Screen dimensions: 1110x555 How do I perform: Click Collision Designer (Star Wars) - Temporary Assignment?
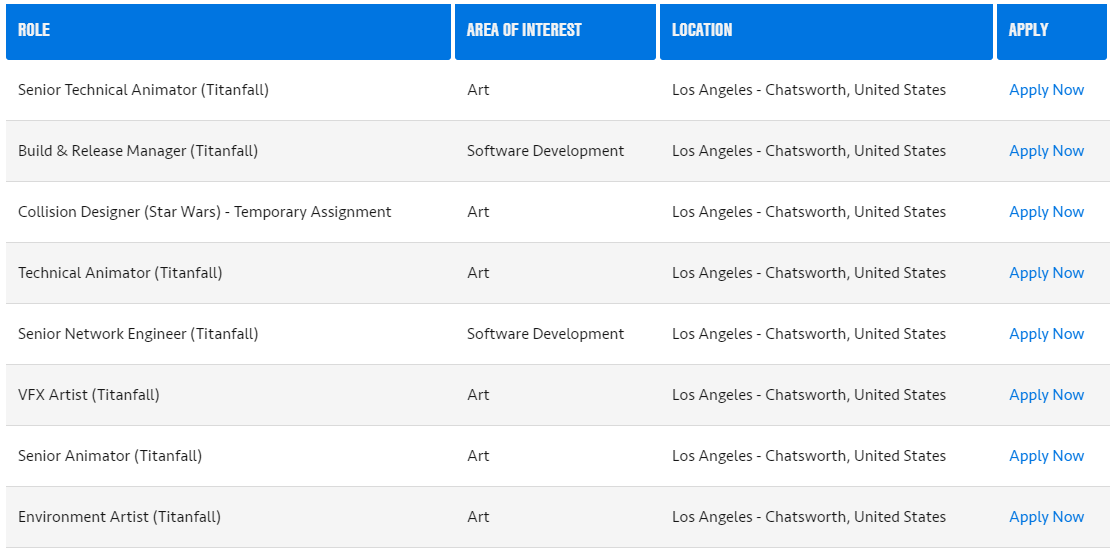205,212
